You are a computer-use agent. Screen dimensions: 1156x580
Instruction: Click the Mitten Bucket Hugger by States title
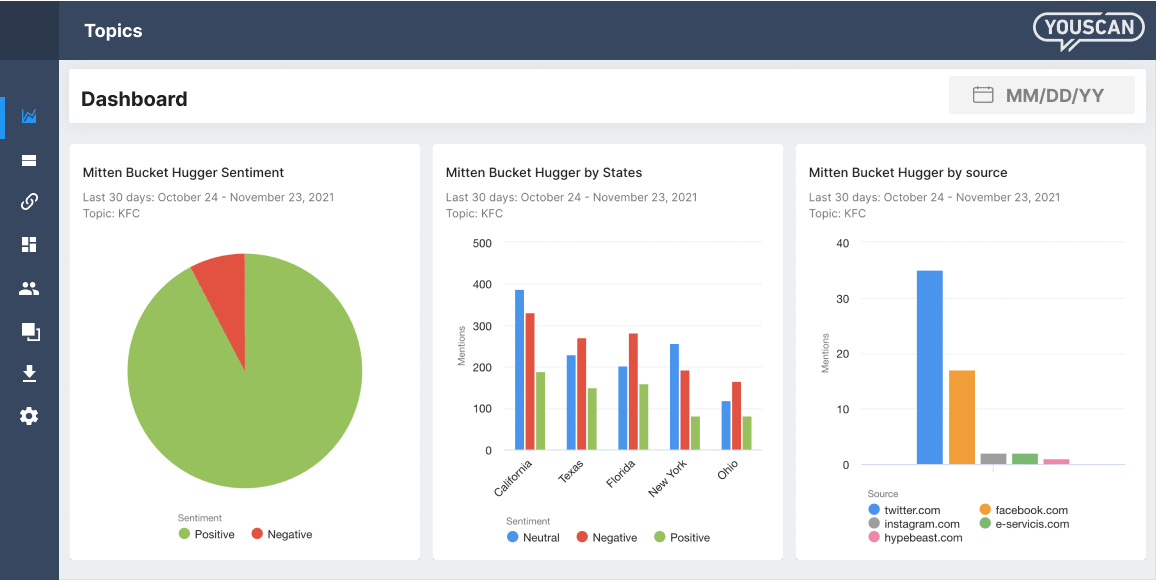click(x=544, y=172)
